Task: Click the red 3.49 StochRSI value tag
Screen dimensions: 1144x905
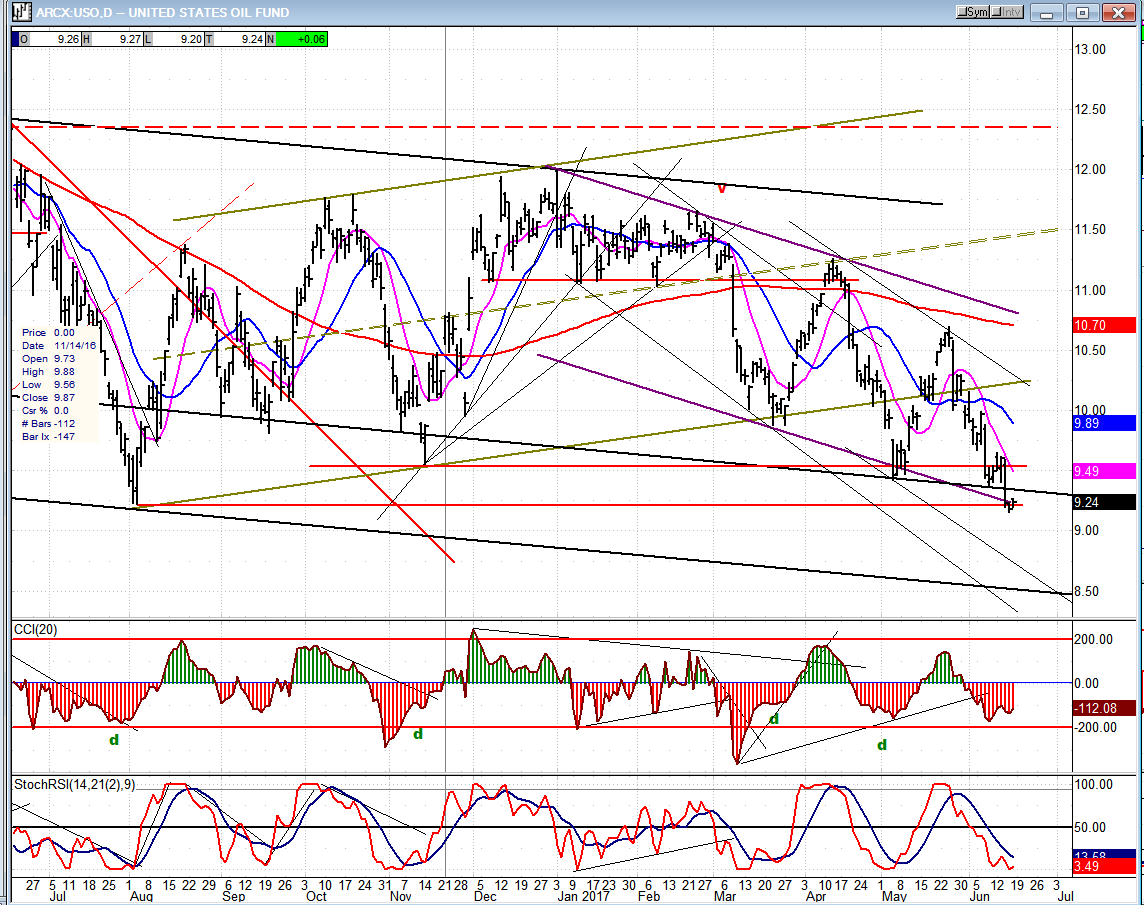Action: point(1104,865)
